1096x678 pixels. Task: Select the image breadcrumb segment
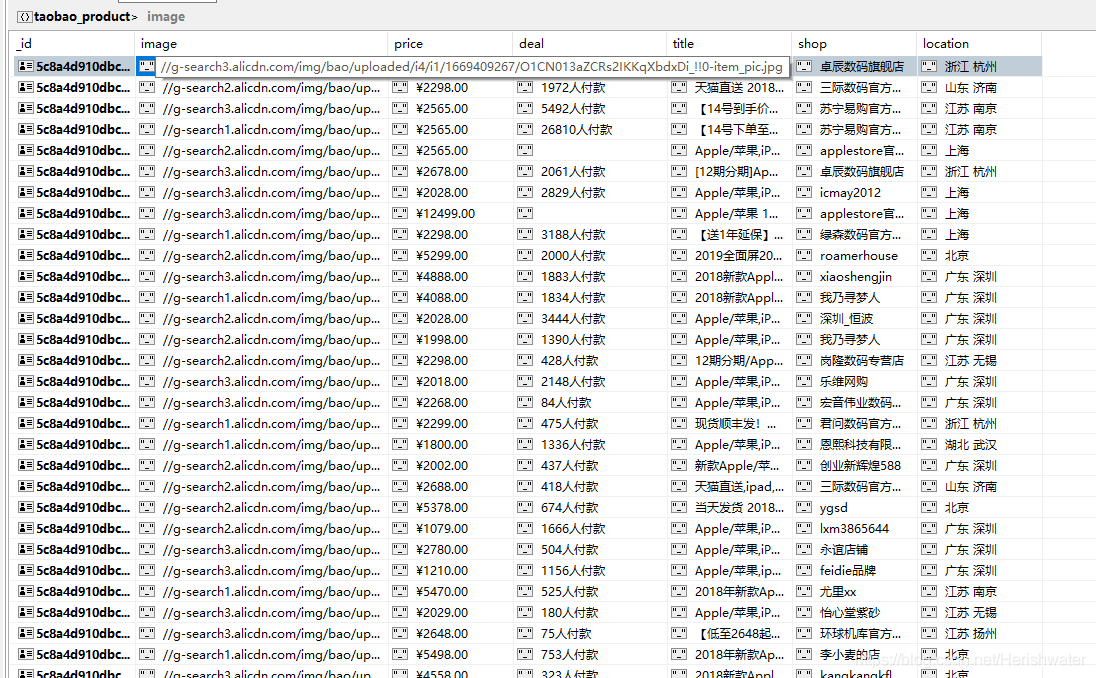coord(166,16)
